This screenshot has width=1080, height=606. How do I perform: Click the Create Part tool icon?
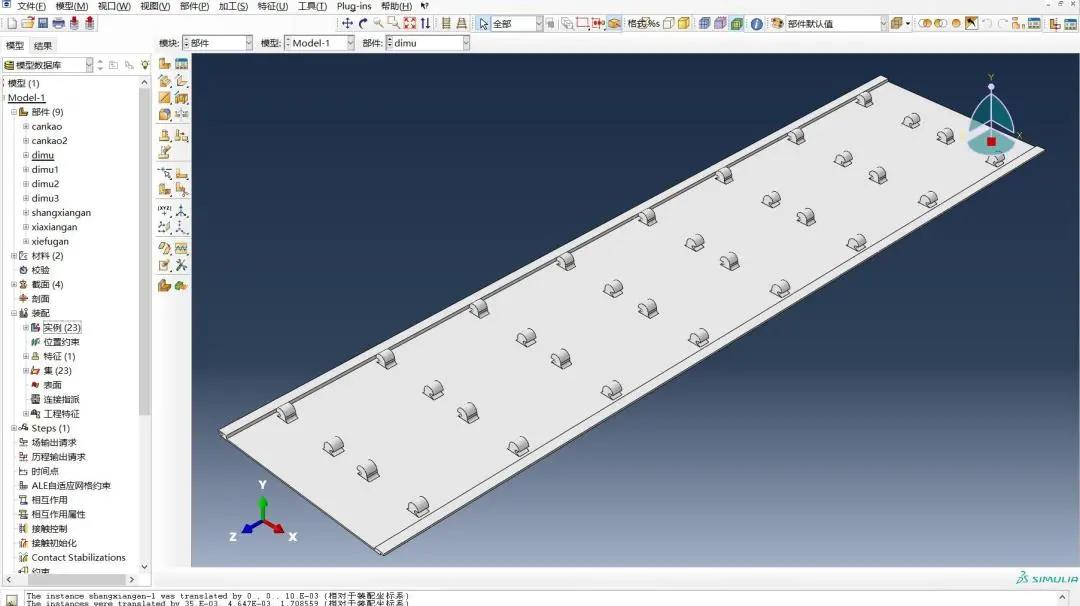tap(165, 64)
